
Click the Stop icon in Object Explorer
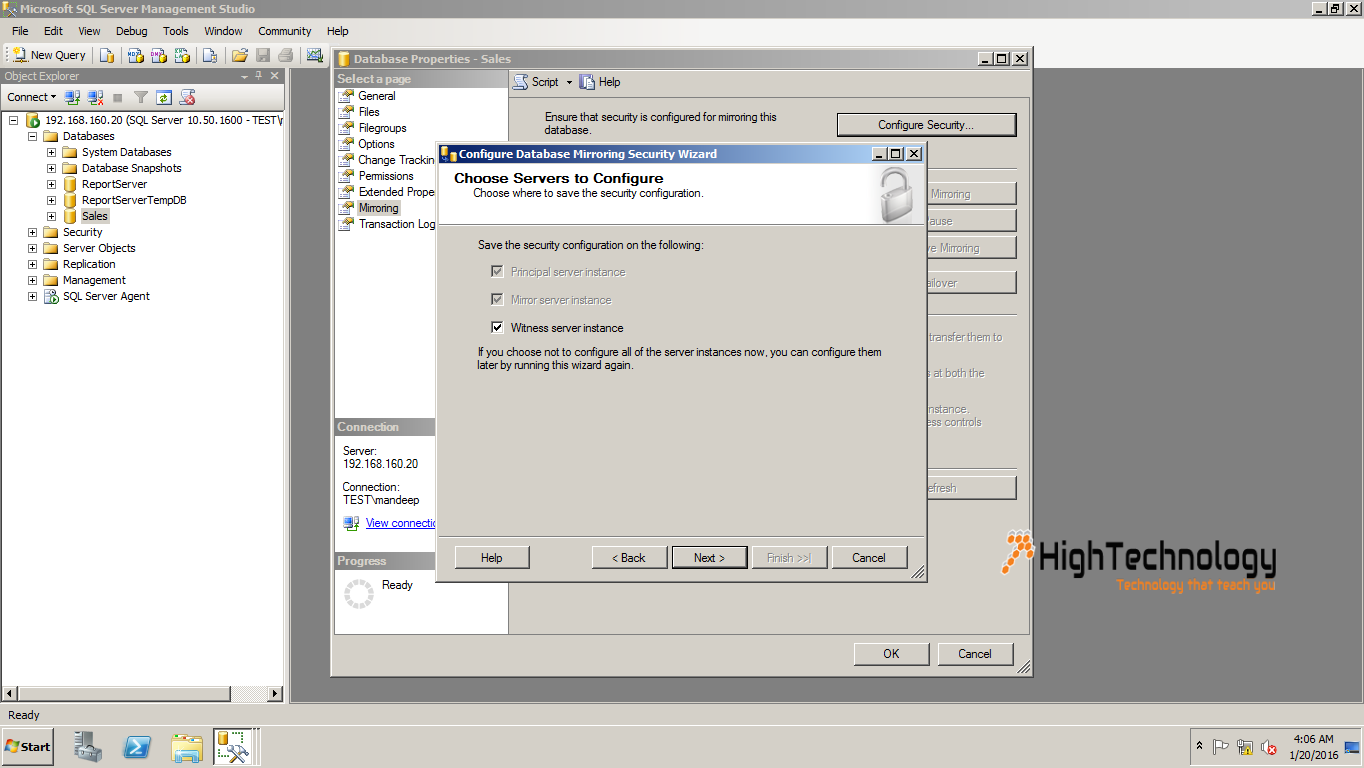117,97
